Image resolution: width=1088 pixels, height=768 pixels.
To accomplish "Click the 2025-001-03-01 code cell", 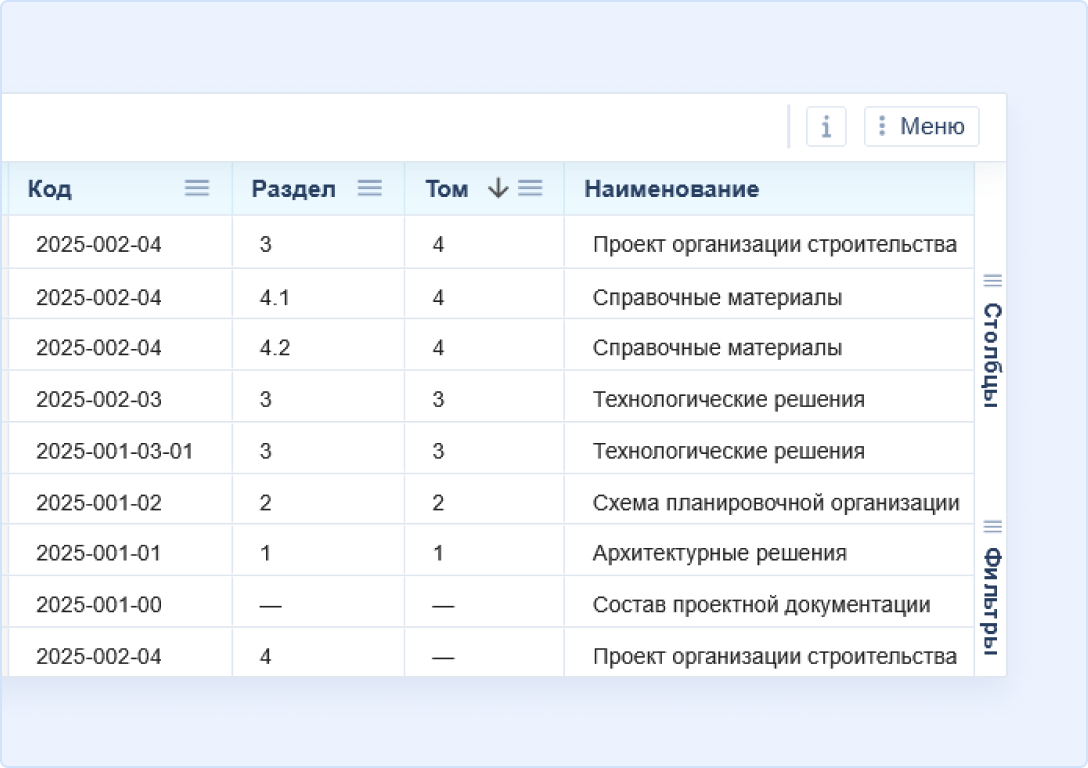I will pos(114,451).
